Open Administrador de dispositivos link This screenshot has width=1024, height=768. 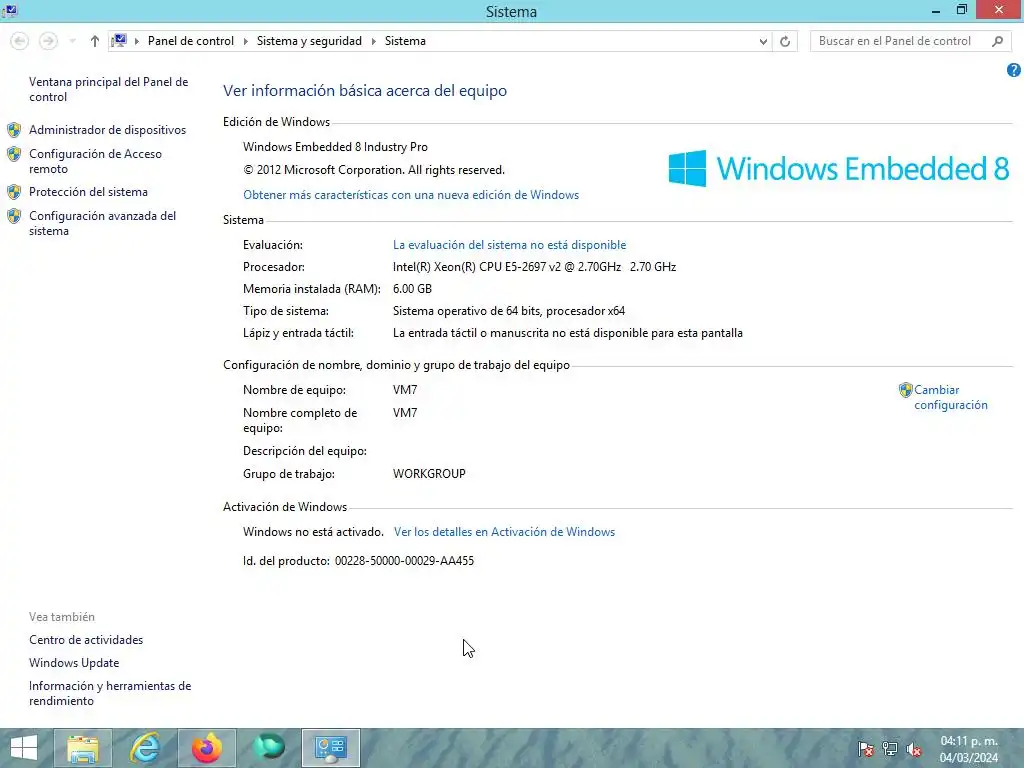107,130
